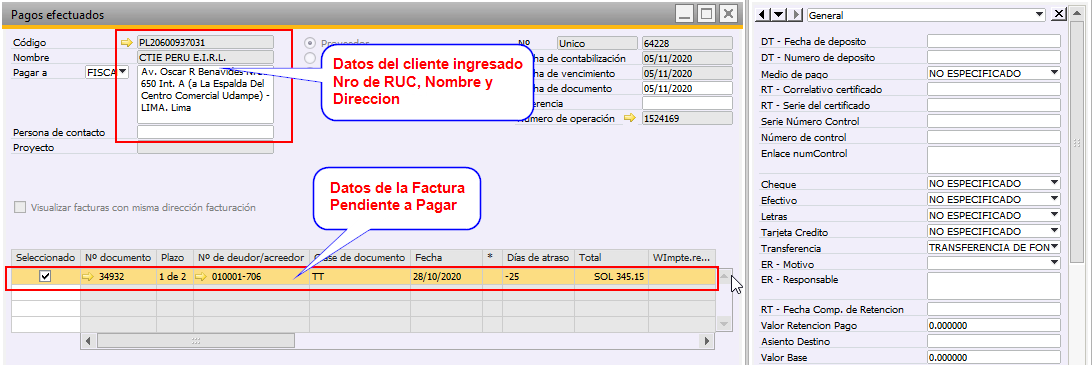The width and height of the screenshot is (1092, 365).
Task: Click the Valor Base field
Action: [x=994, y=357]
